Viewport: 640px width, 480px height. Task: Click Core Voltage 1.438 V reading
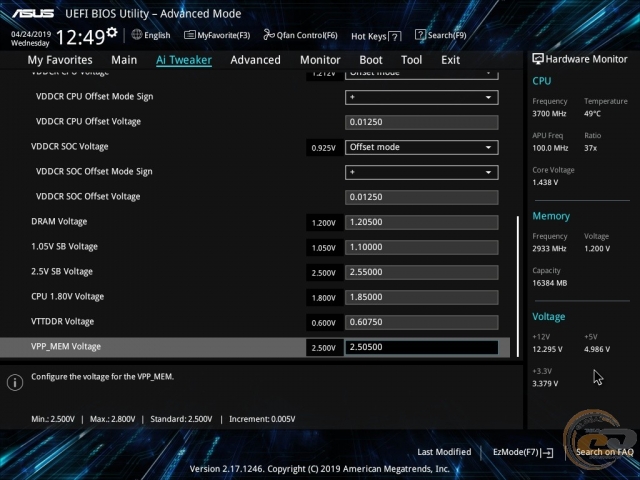(545, 182)
